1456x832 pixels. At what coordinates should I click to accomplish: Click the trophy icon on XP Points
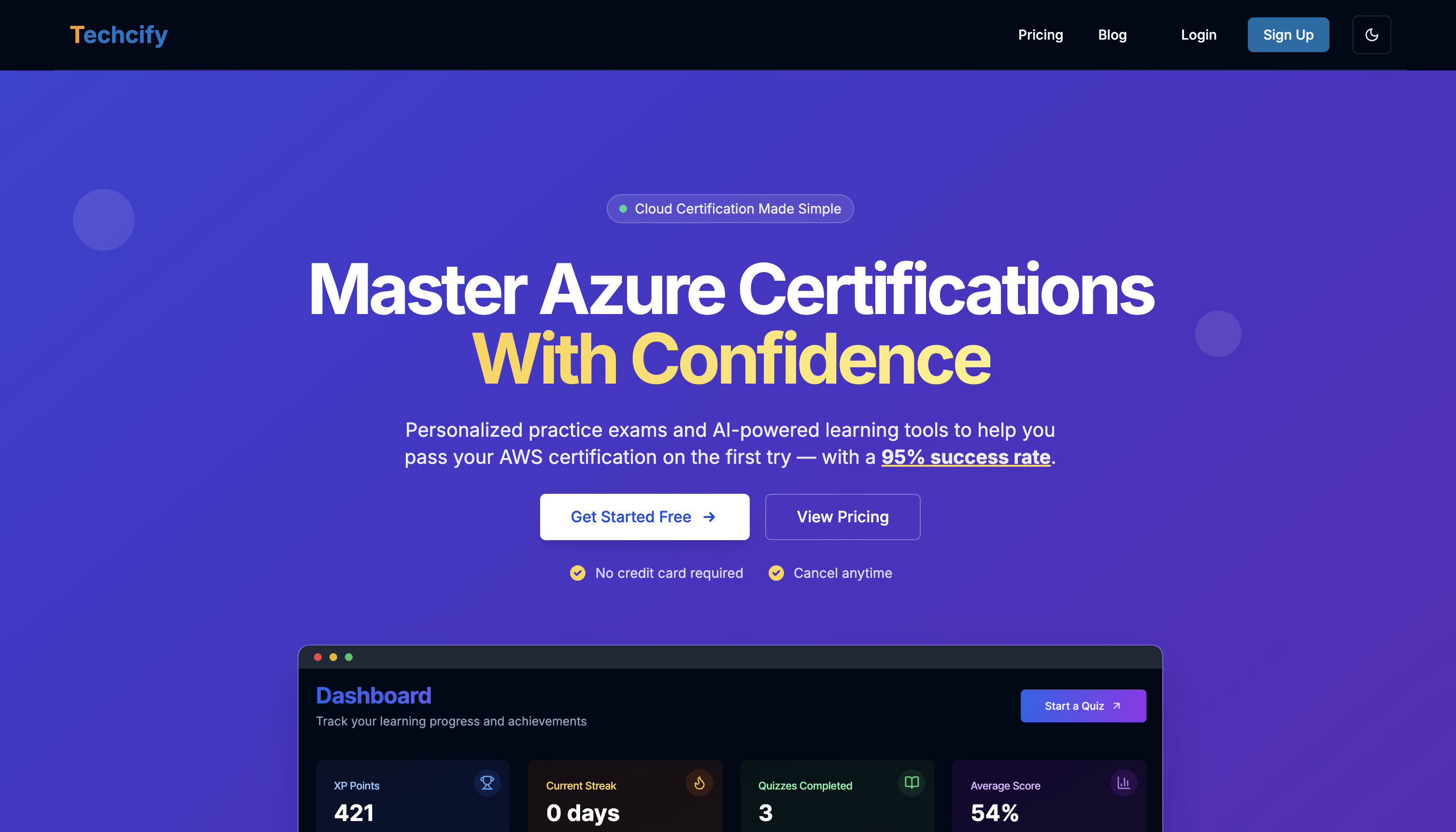point(486,782)
